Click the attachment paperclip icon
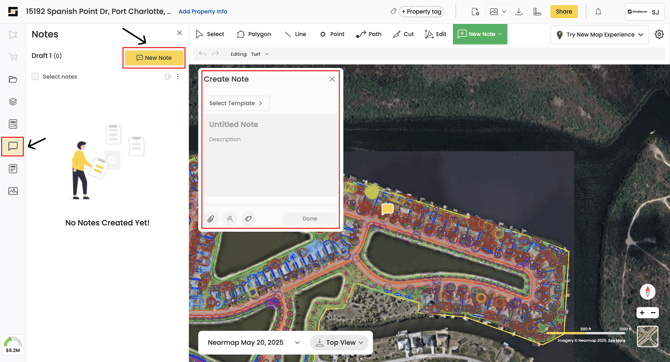 211,219
